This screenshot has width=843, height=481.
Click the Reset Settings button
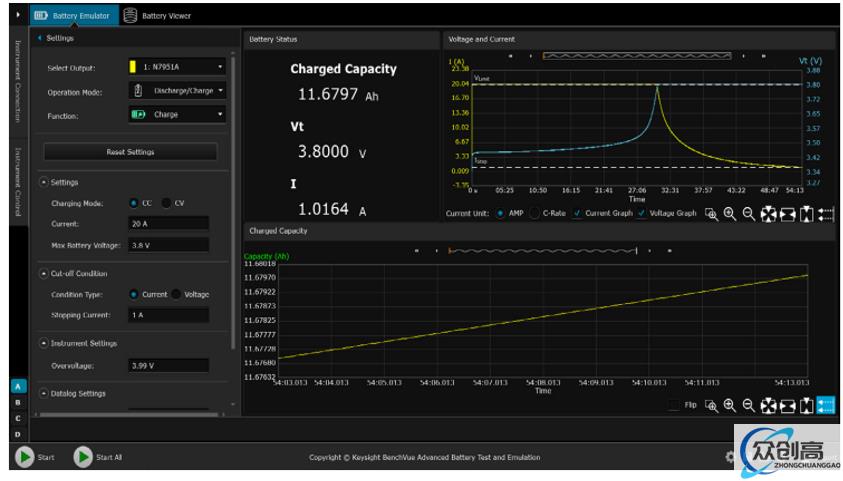point(130,152)
